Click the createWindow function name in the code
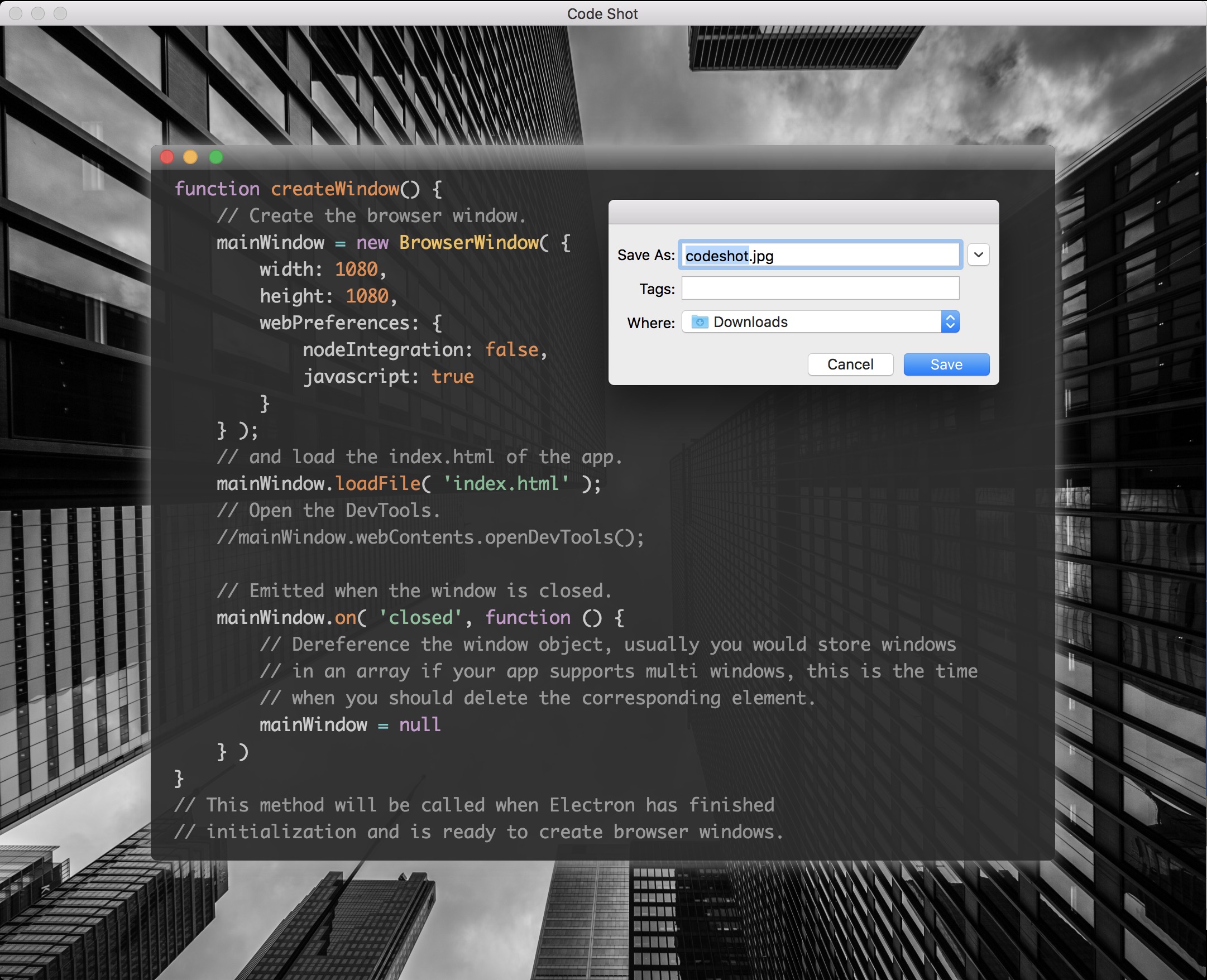The width and height of the screenshot is (1207, 980). tap(335, 189)
